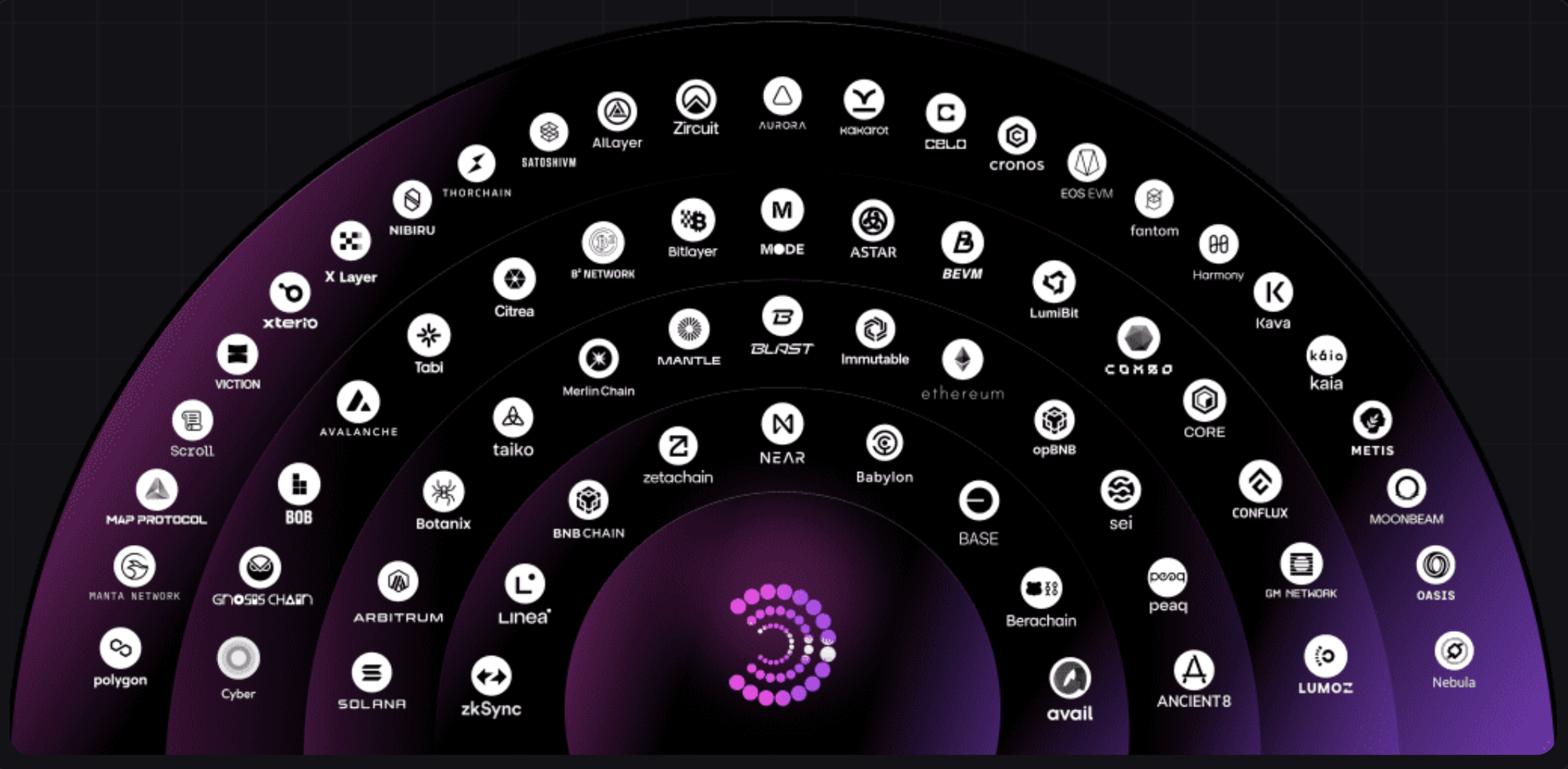Open the Arbitrum icon
The width and height of the screenshot is (1568, 769).
pos(398,582)
